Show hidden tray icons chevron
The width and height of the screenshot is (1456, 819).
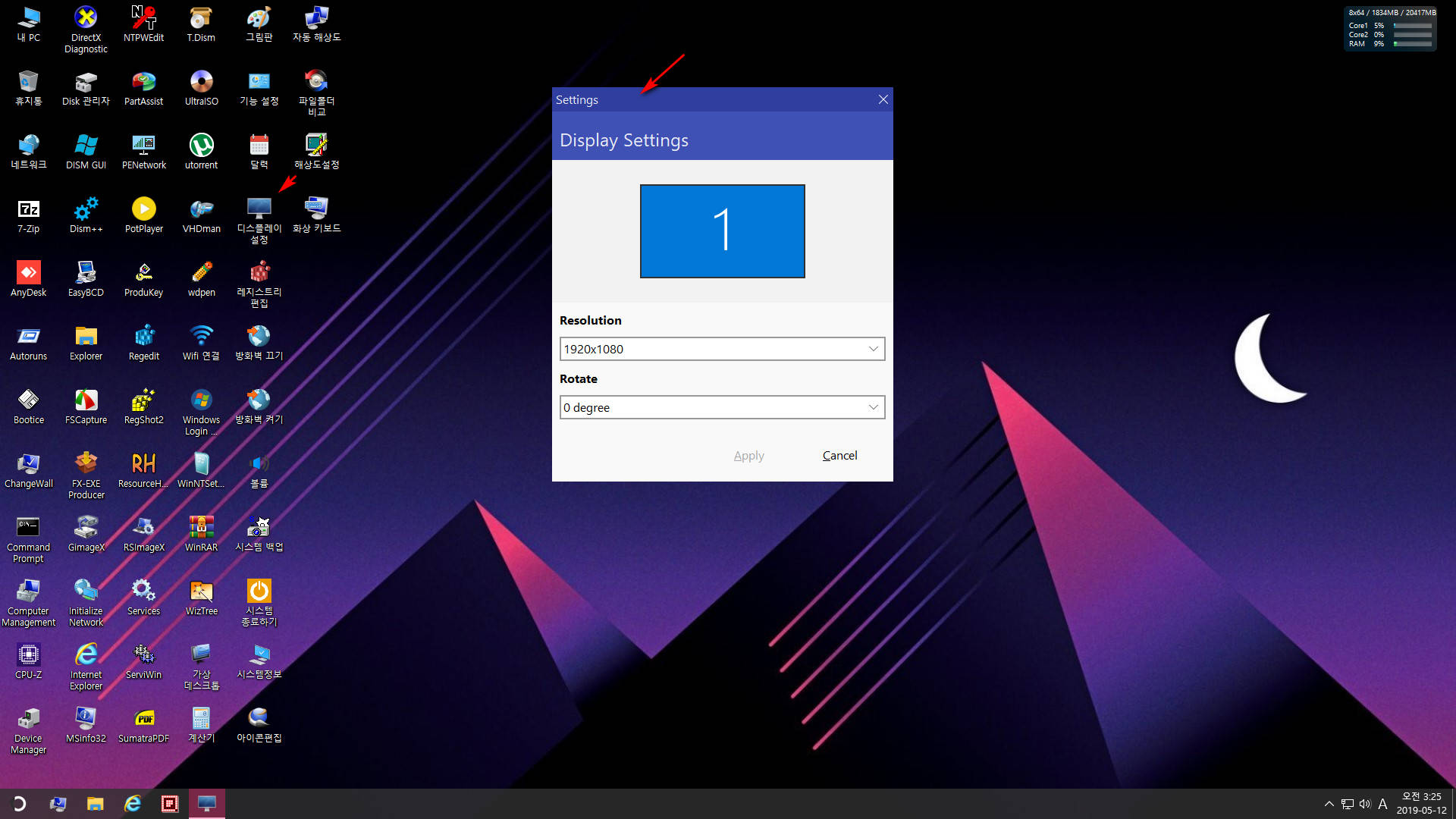(x=1329, y=804)
